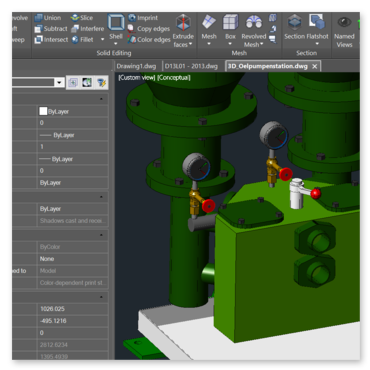The image size is (370, 370).
Task: Open the Fillet flyout arrow
Action: point(102,40)
